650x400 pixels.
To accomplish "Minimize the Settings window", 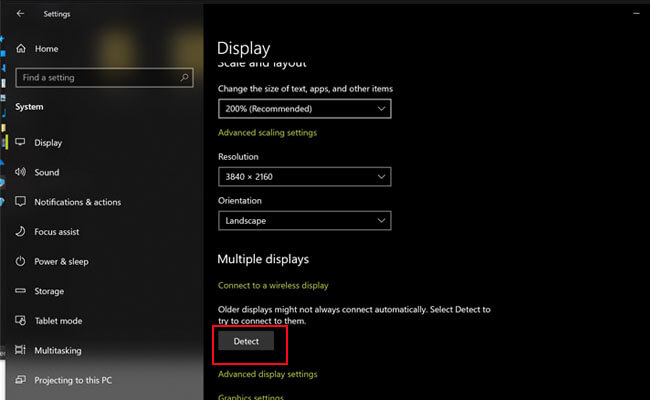I will pyautogui.click(x=636, y=14).
